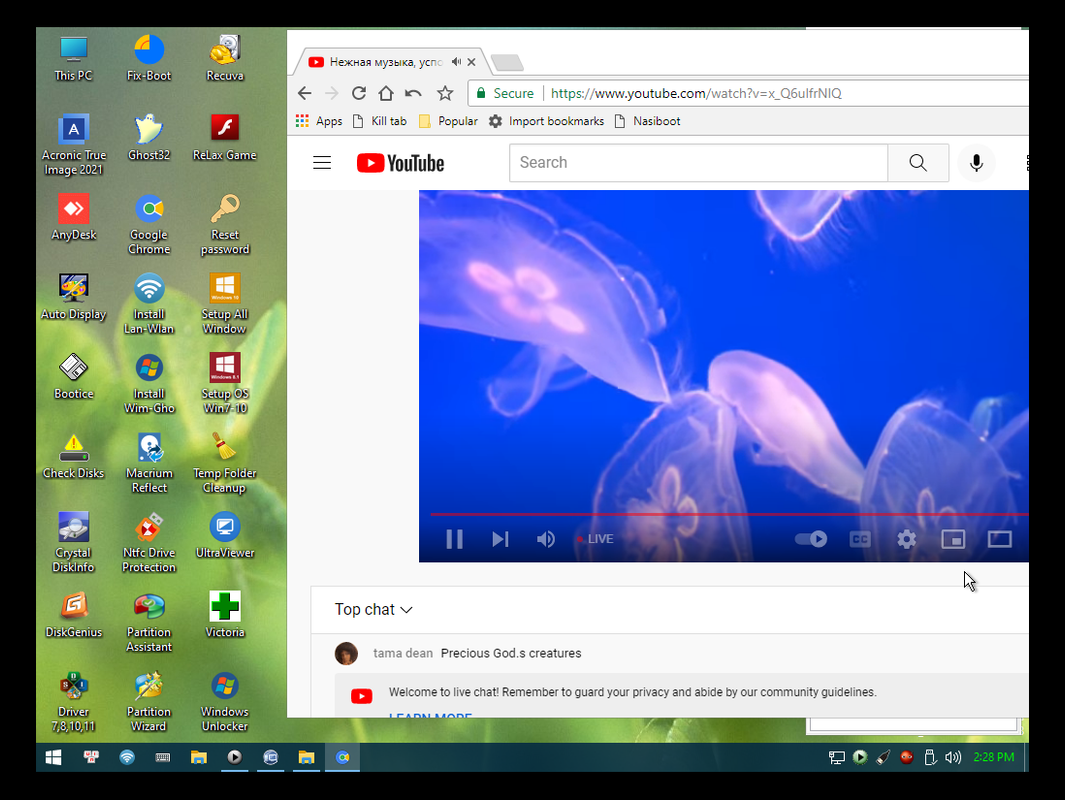This screenshot has width=1065, height=800.
Task: Reload the page with the refresh icon
Action: pyautogui.click(x=359, y=94)
